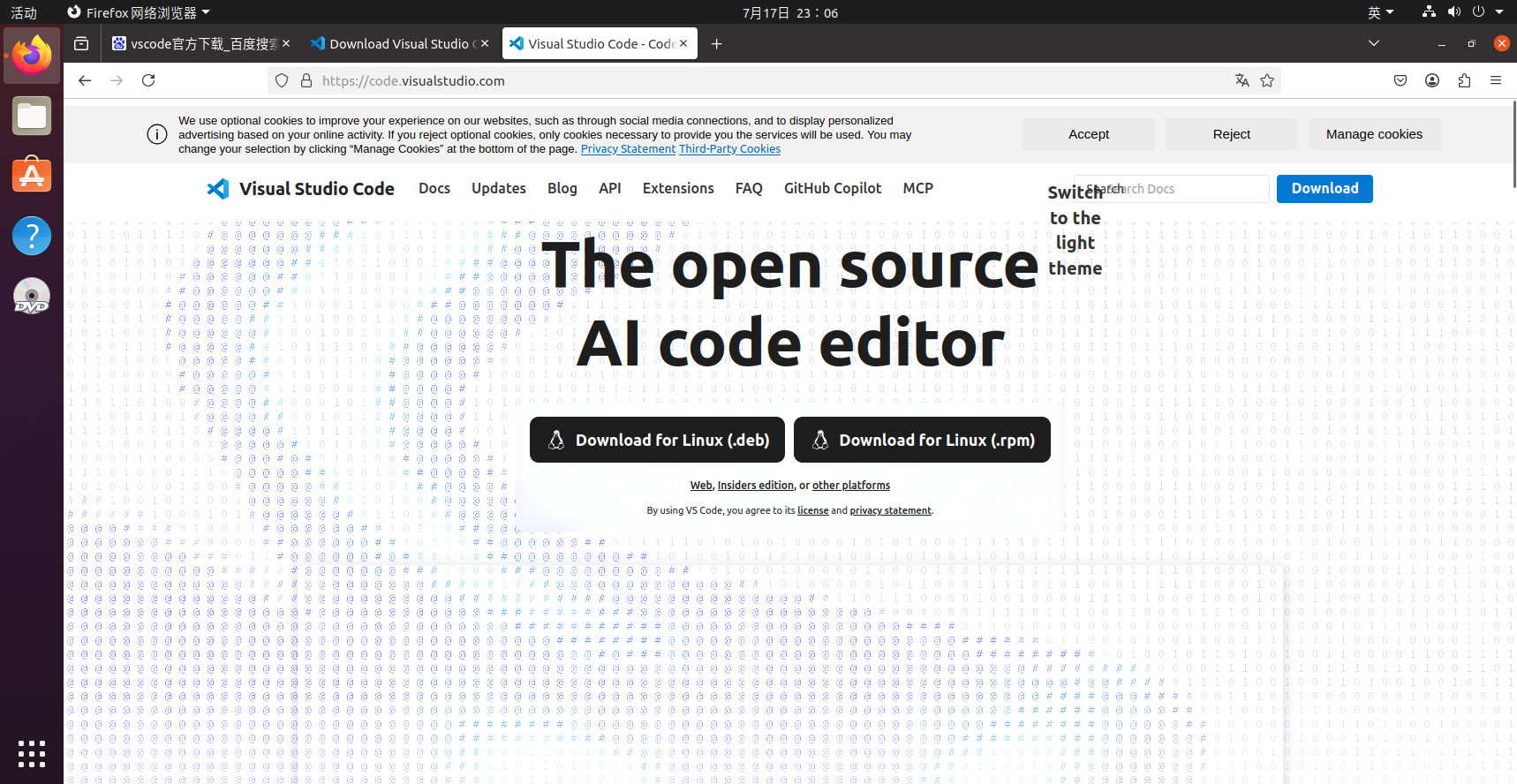This screenshot has width=1517, height=784.
Task: Click Firefox recent tabs view icon
Action: 81,43
